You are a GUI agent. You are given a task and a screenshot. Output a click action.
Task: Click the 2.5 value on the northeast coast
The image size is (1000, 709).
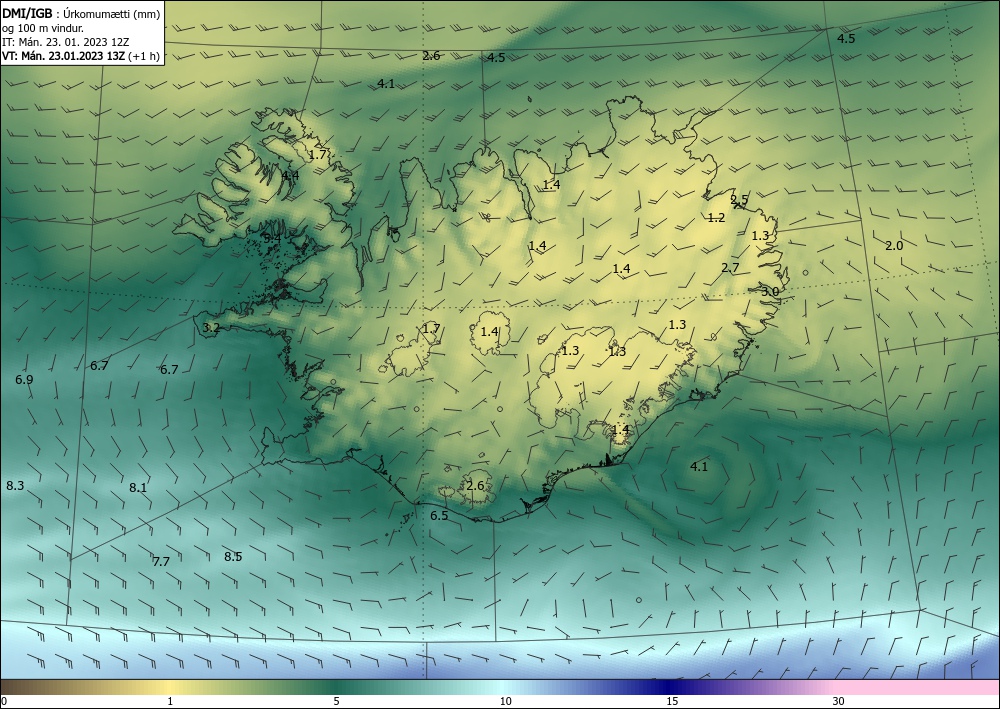(739, 199)
